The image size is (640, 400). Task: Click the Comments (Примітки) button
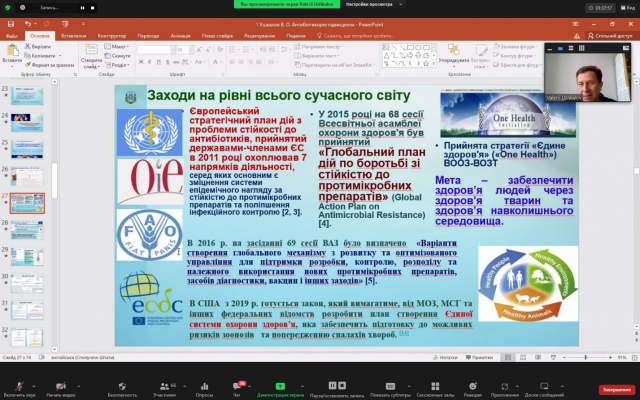479,357
